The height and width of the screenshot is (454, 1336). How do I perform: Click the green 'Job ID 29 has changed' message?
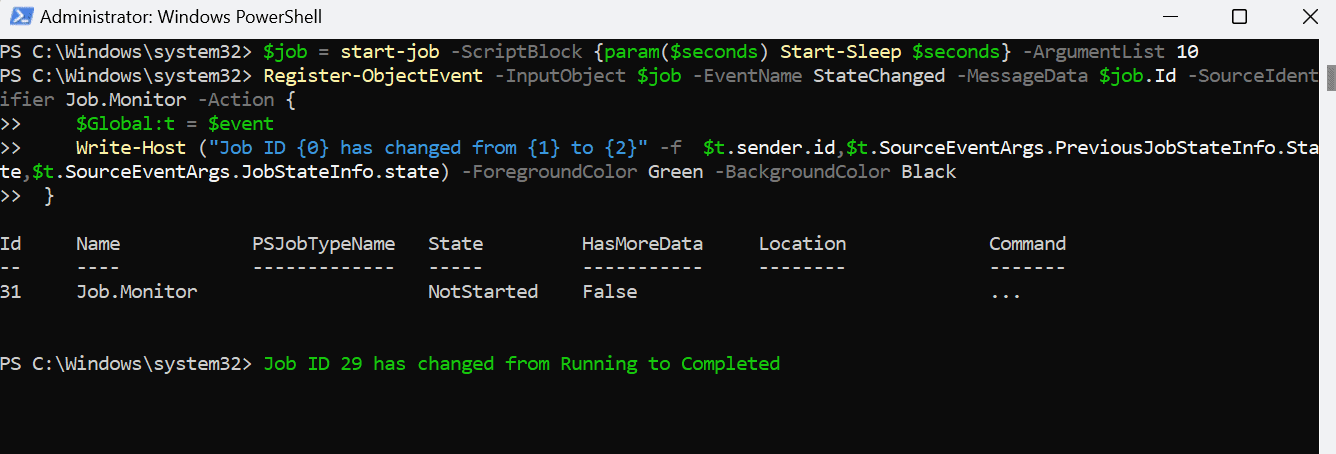[x=521, y=364]
